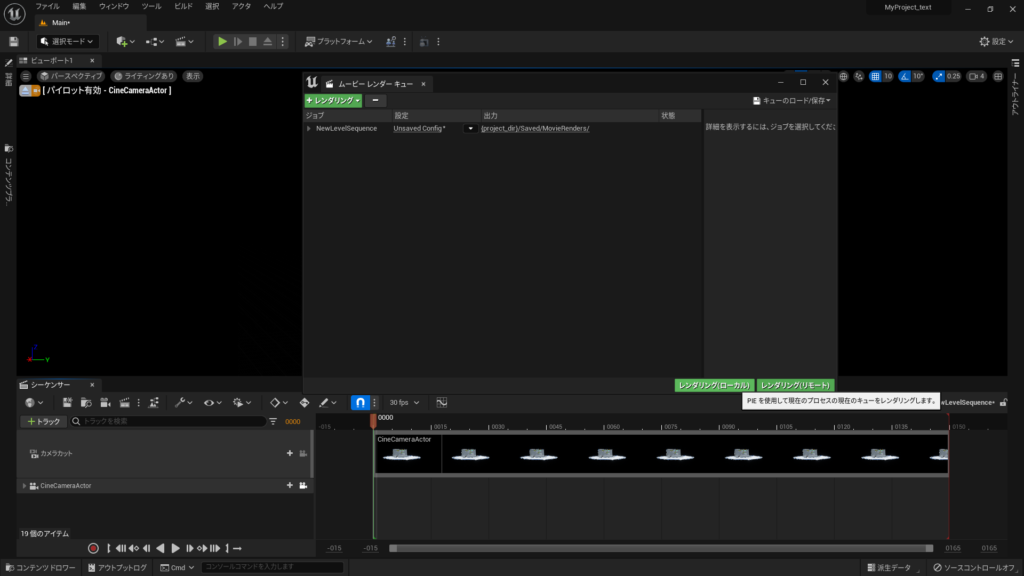Start Play In Editor with the green play icon

222,41
